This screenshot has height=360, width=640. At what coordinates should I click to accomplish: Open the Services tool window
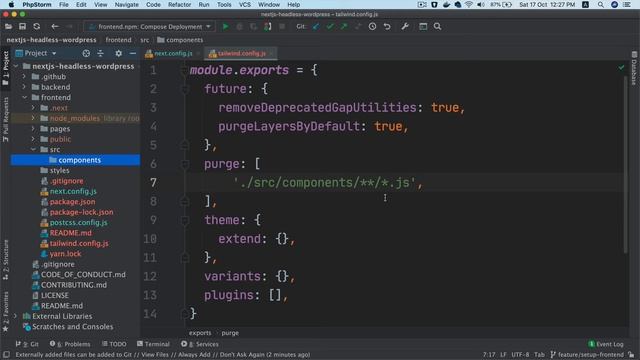(x=200, y=344)
